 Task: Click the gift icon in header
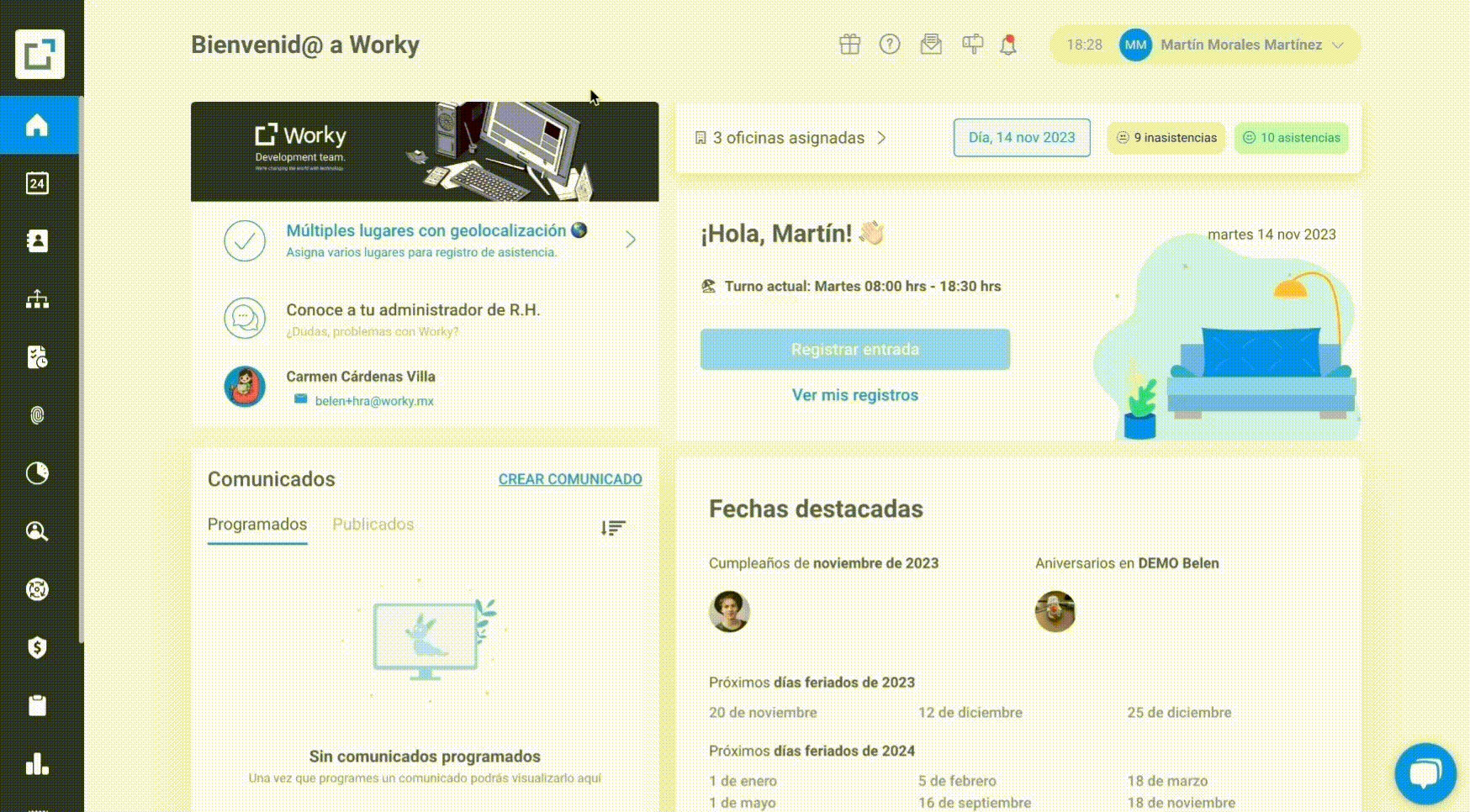pyautogui.click(x=849, y=45)
